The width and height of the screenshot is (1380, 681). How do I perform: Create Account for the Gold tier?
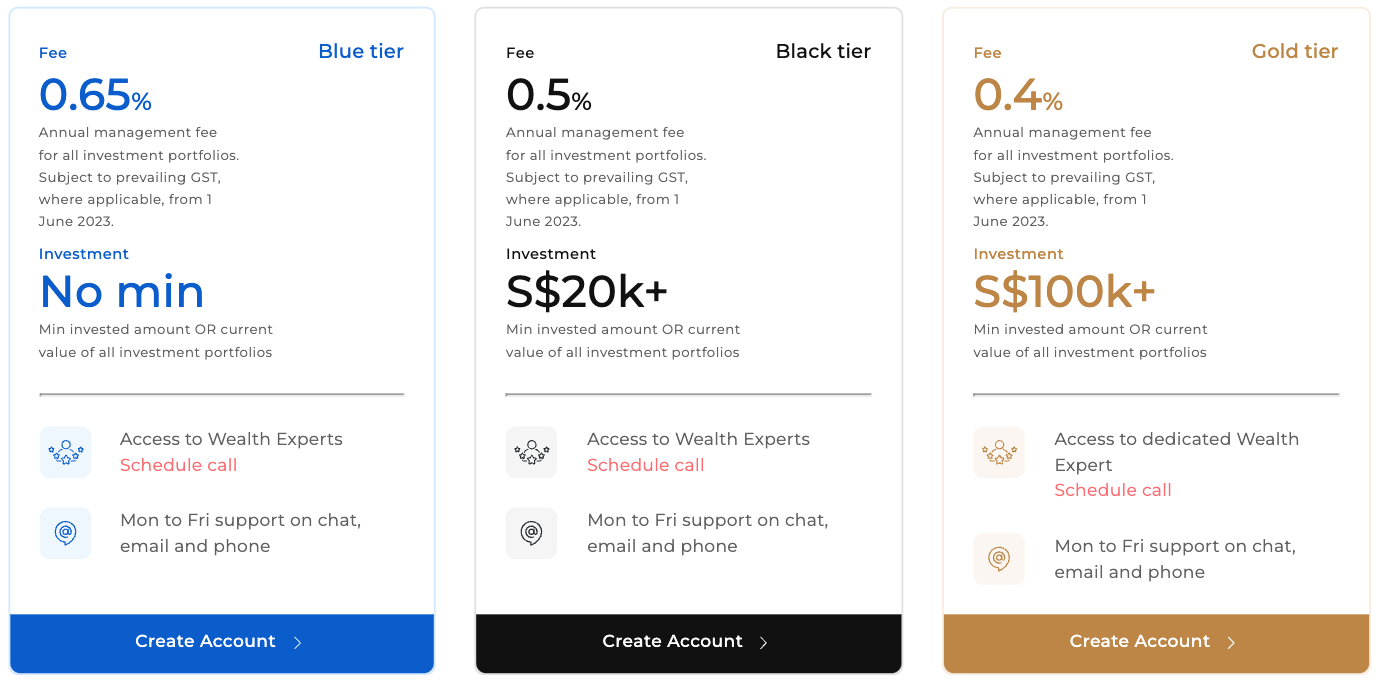point(1156,643)
